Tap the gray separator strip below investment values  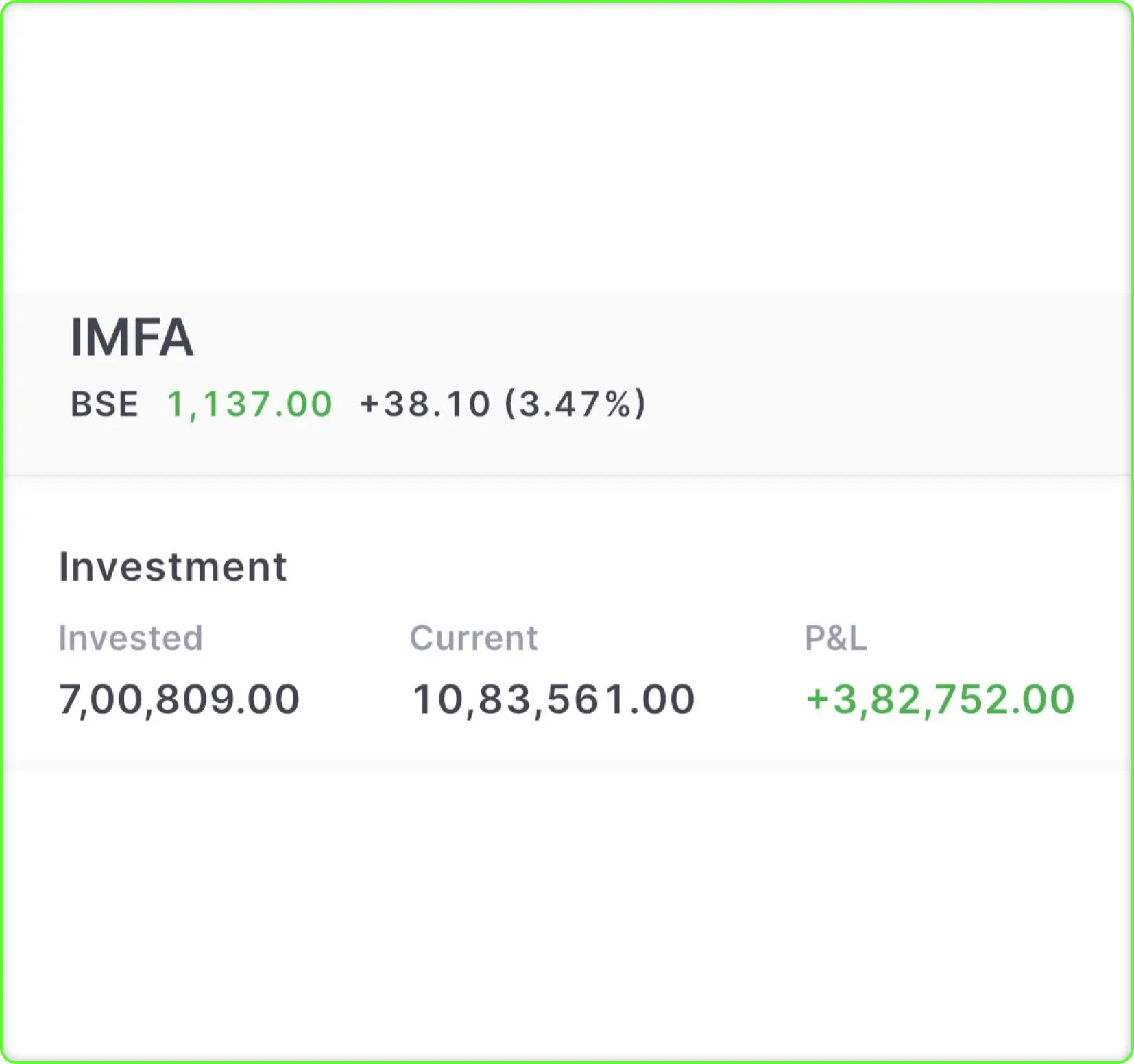(x=567, y=764)
